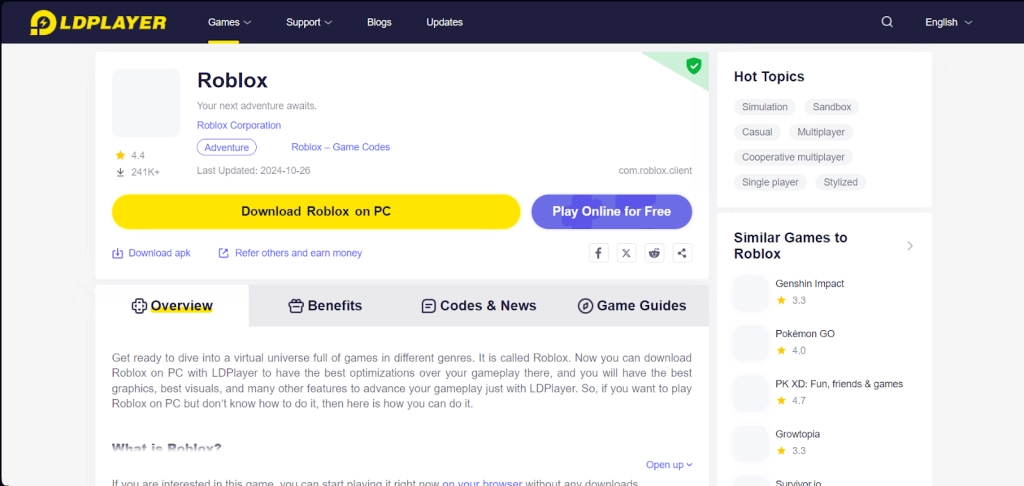This screenshot has height=486, width=1024.
Task: Expand the Support menu
Action: click(x=309, y=22)
